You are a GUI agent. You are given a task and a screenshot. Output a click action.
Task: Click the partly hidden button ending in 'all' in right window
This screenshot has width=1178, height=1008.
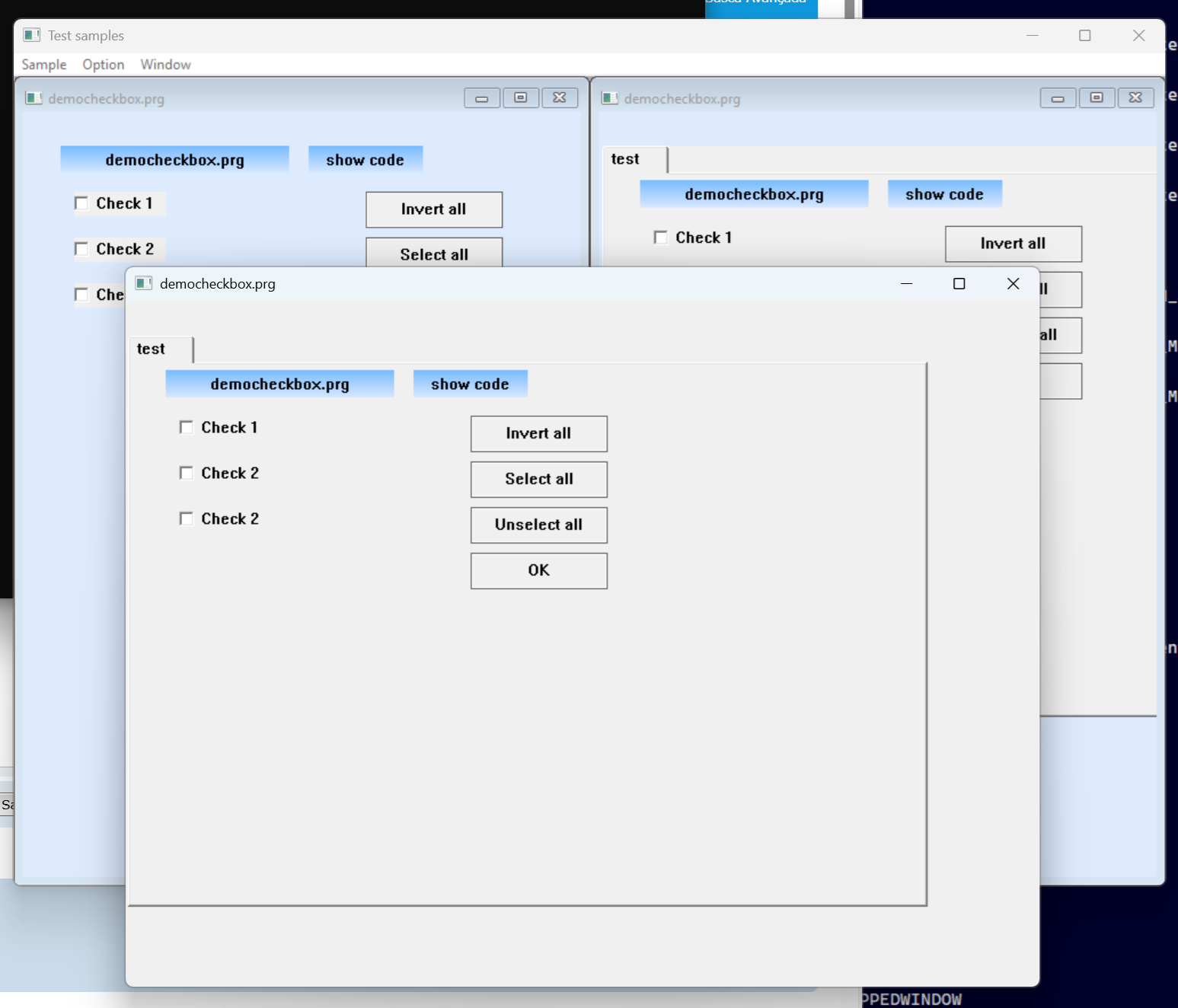(1061, 335)
